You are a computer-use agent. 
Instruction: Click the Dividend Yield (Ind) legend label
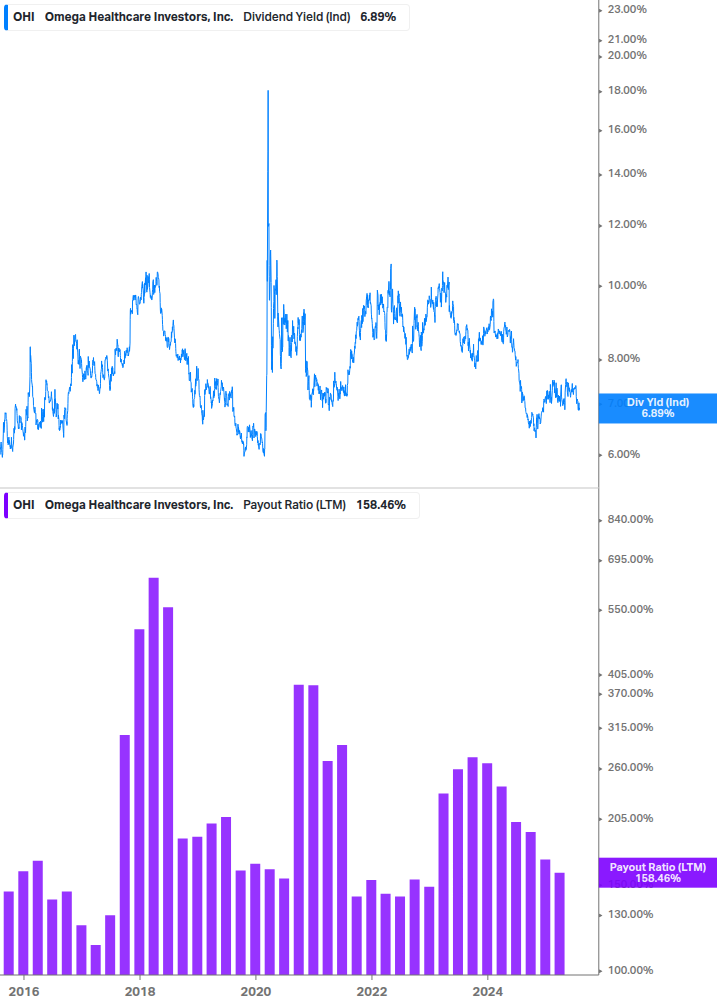point(297,17)
